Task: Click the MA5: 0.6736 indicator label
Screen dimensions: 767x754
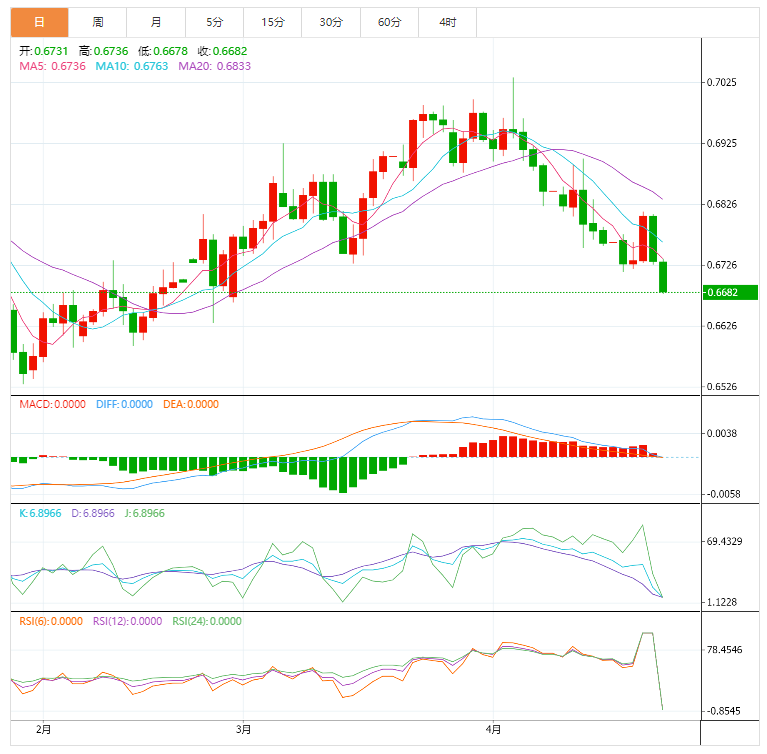Action: pyautogui.click(x=52, y=66)
